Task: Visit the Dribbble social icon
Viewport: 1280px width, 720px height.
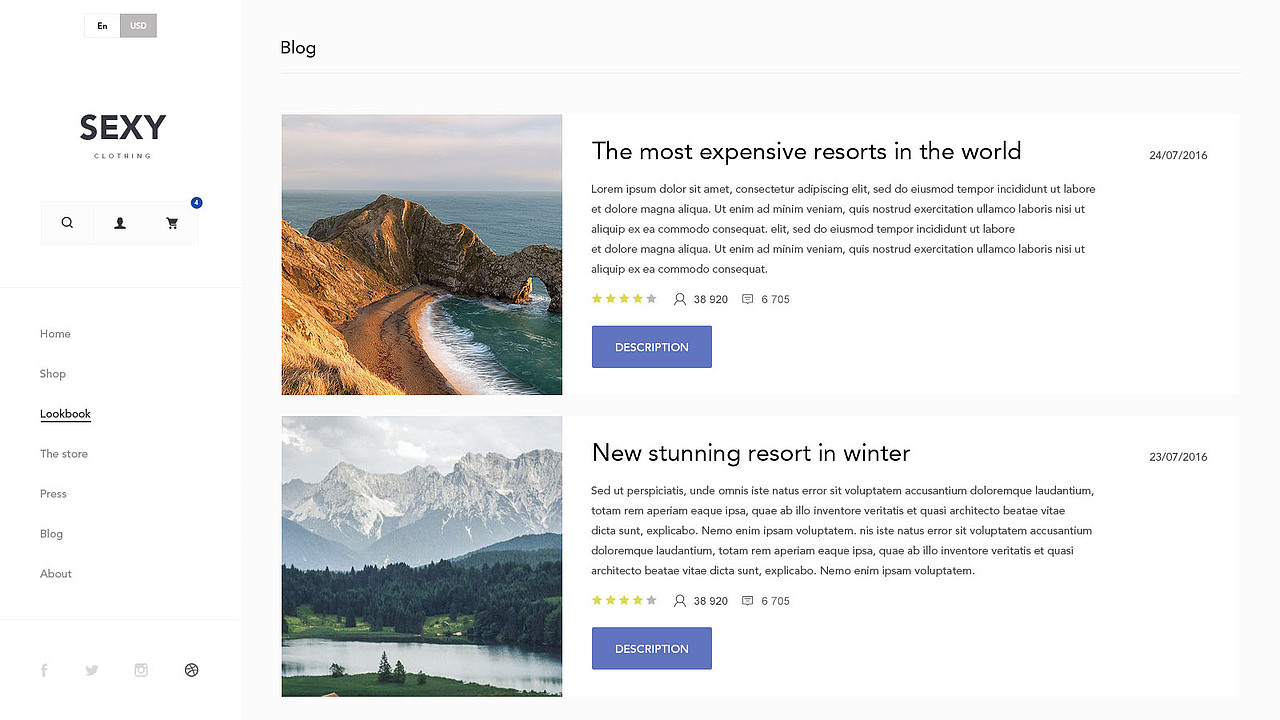Action: click(x=192, y=670)
